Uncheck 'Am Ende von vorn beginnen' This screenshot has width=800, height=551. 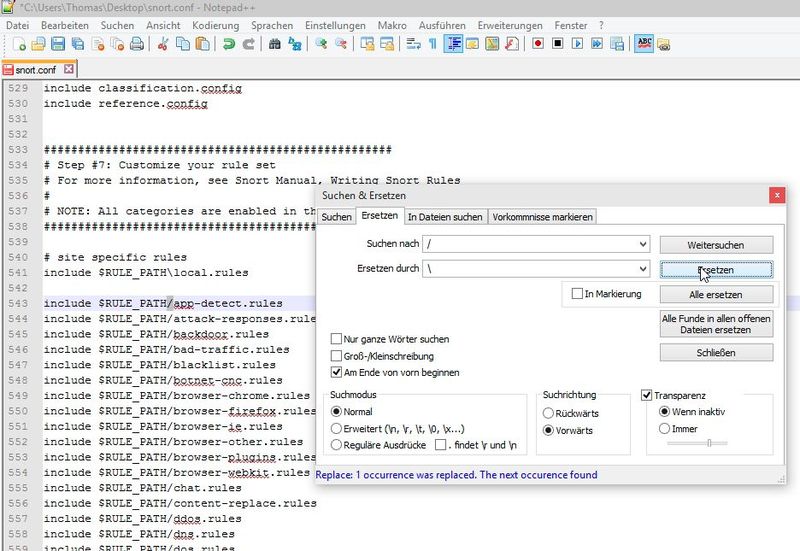tap(336, 372)
